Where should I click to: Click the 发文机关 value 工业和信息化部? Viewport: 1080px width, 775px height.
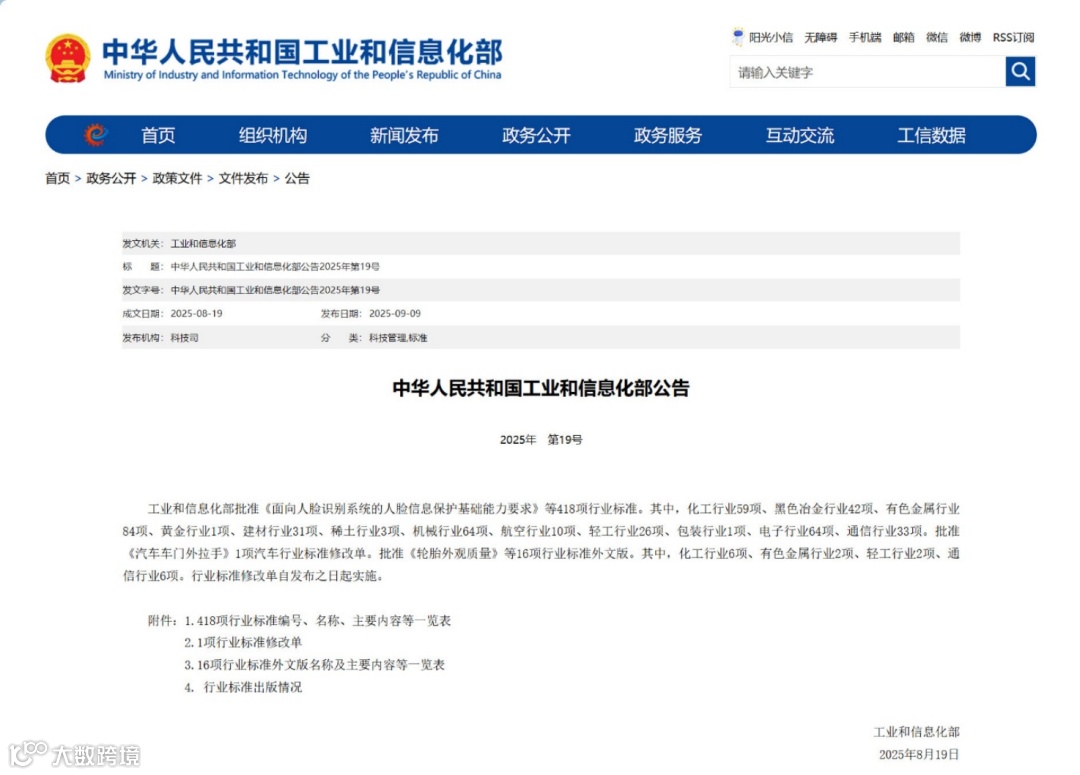point(203,244)
